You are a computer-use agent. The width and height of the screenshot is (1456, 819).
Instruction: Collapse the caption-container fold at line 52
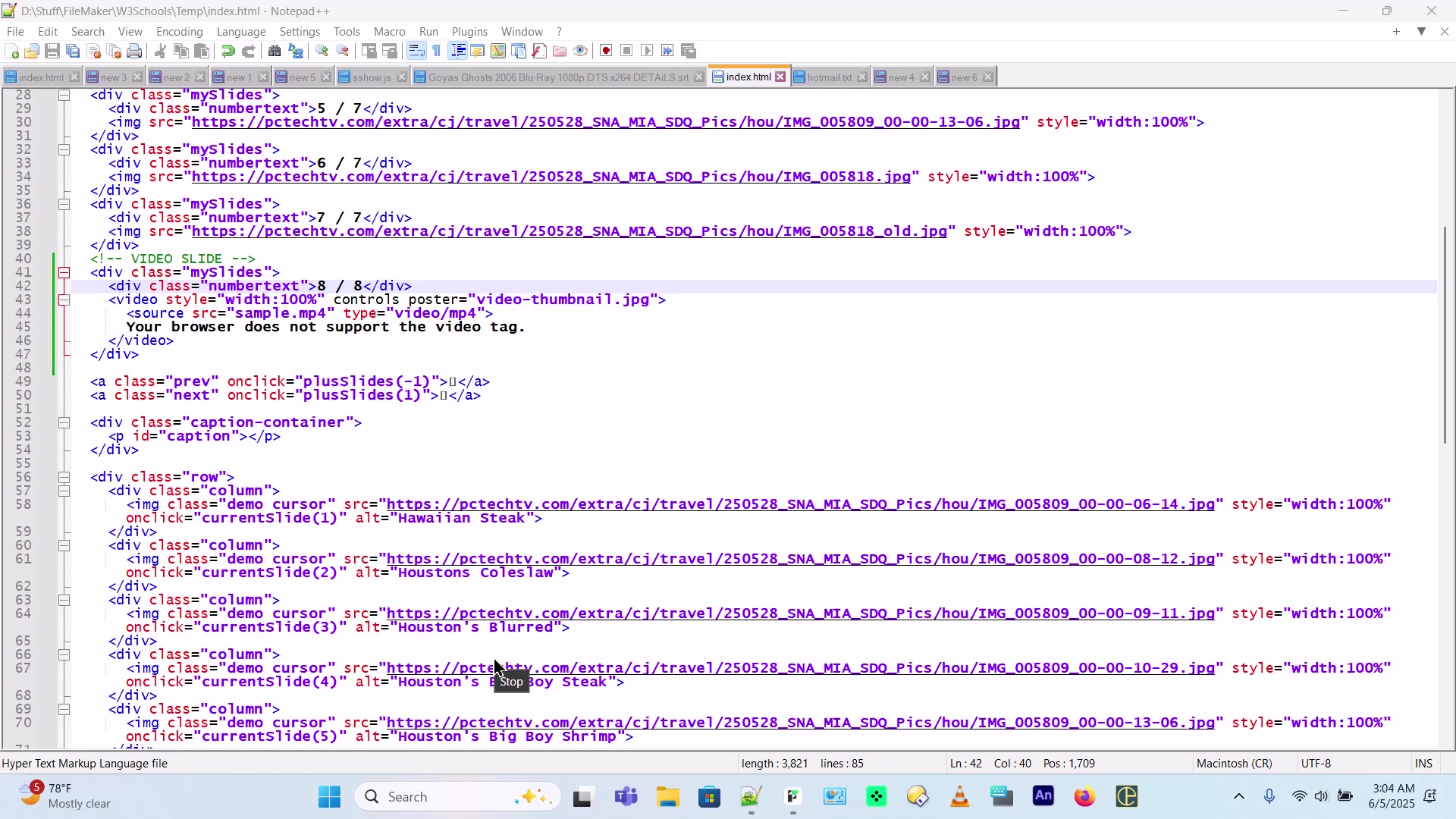(64, 422)
